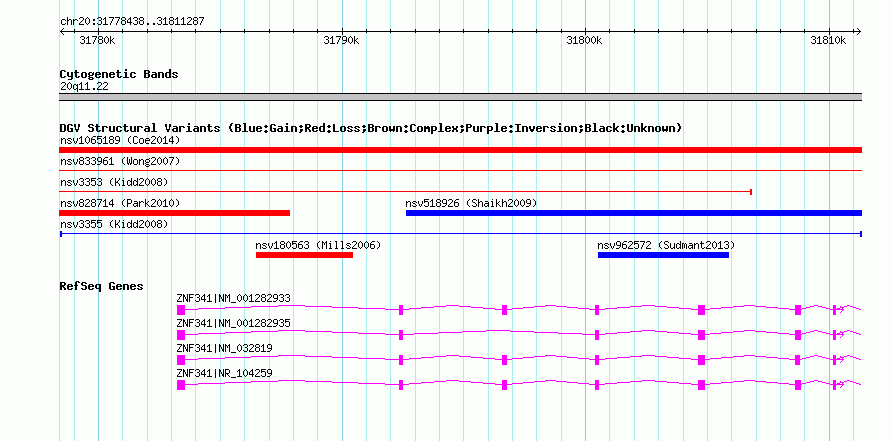Click the 20q11.22 band label
This screenshot has height=441, width=890.
[84, 87]
